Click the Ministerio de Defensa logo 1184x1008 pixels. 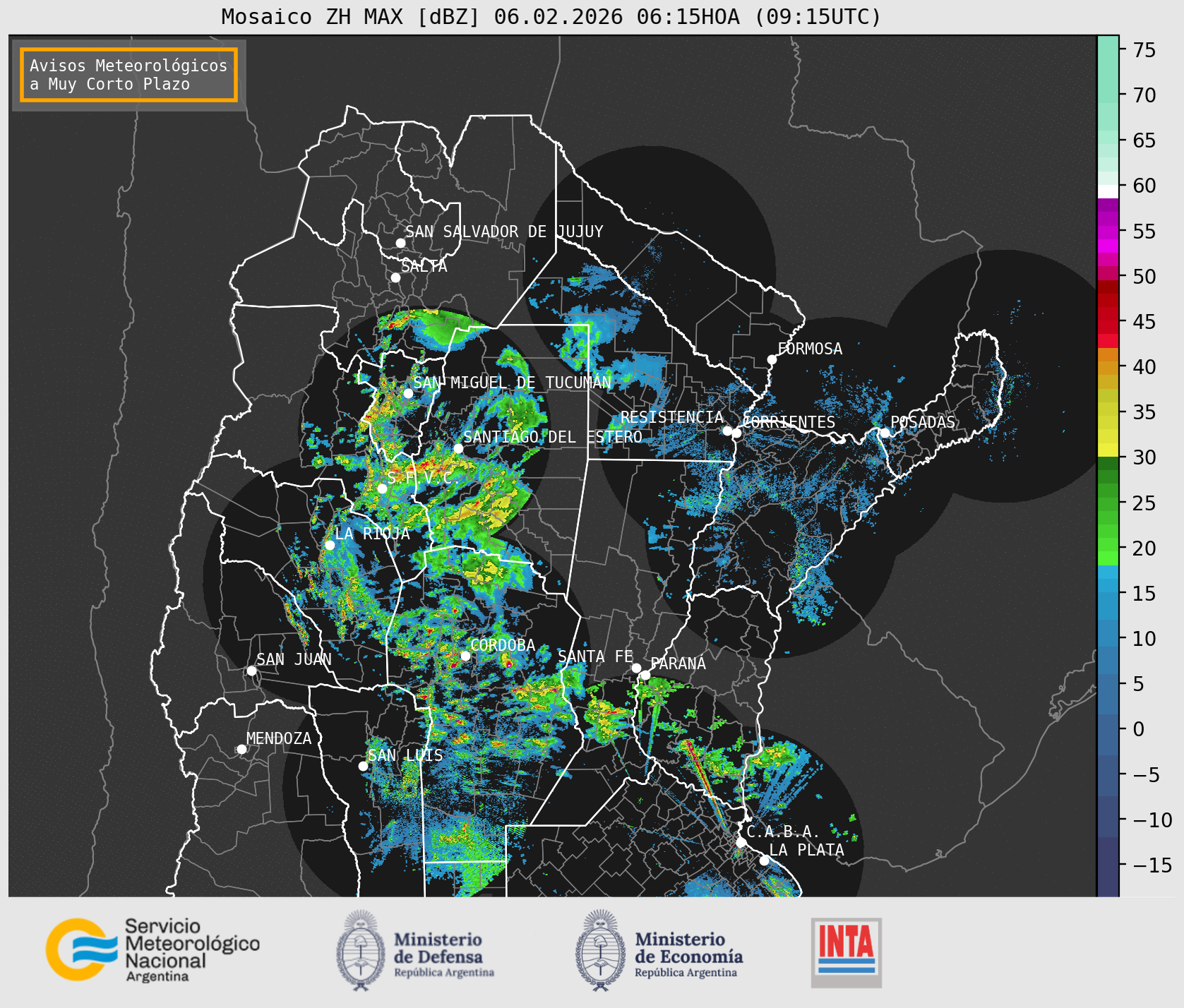tap(415, 950)
